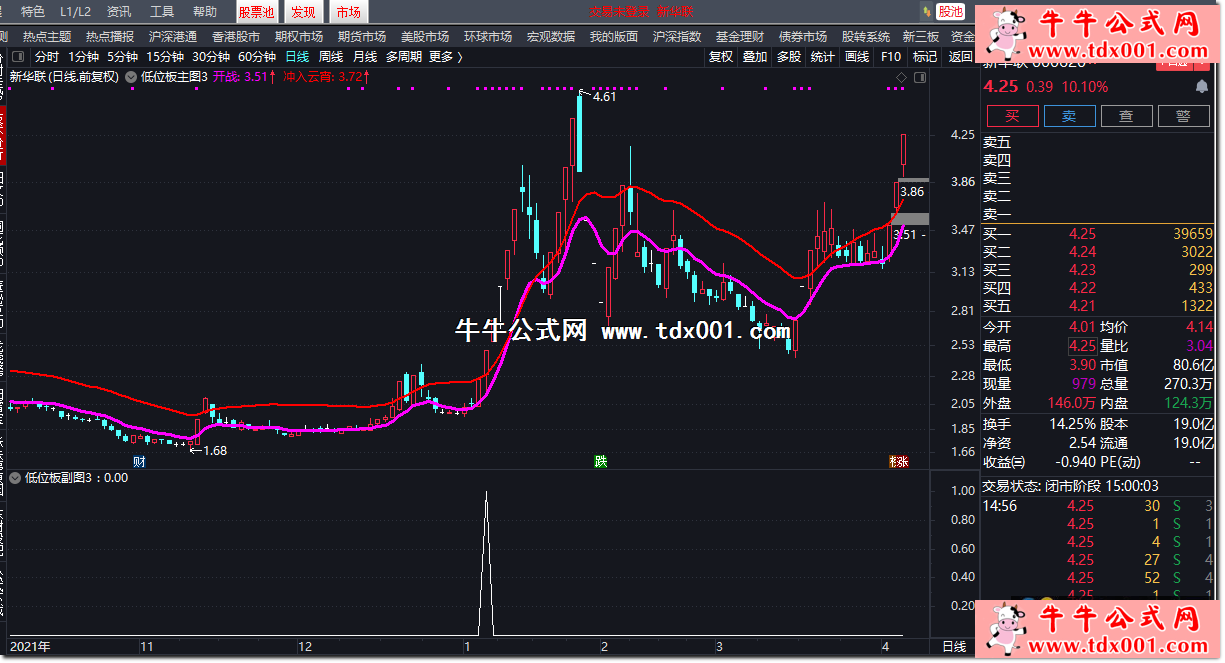The image size is (1225, 663).
Task: Toggle the side panel icon at the chart's top right
Action: (919, 77)
